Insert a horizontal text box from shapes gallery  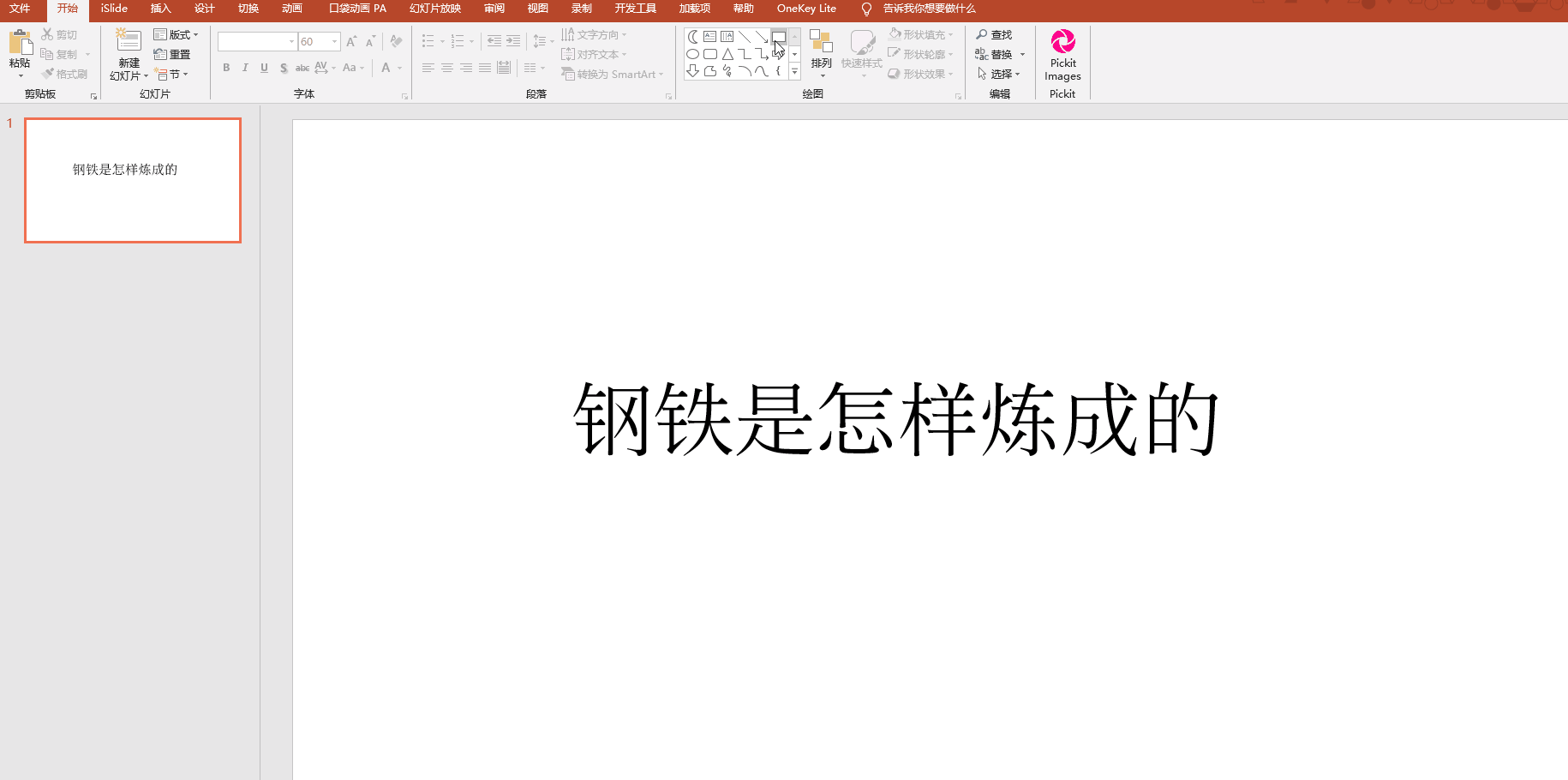pos(709,37)
